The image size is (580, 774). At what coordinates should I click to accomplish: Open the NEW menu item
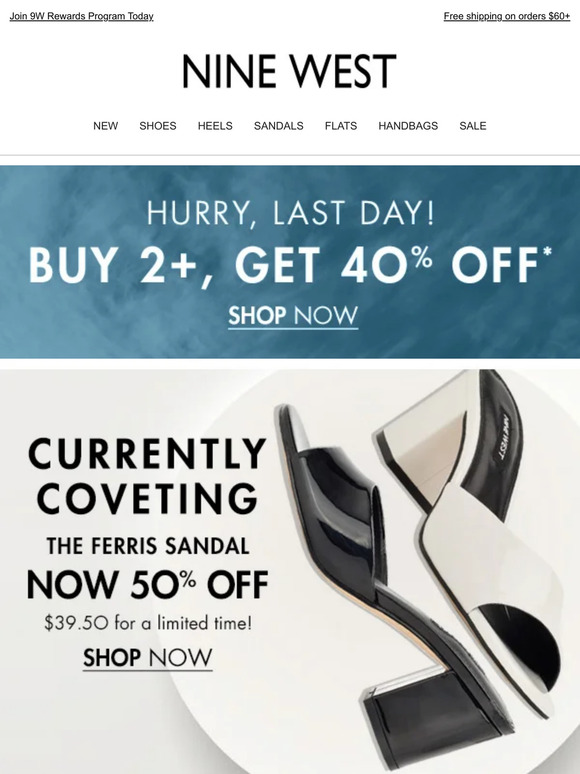coord(106,126)
